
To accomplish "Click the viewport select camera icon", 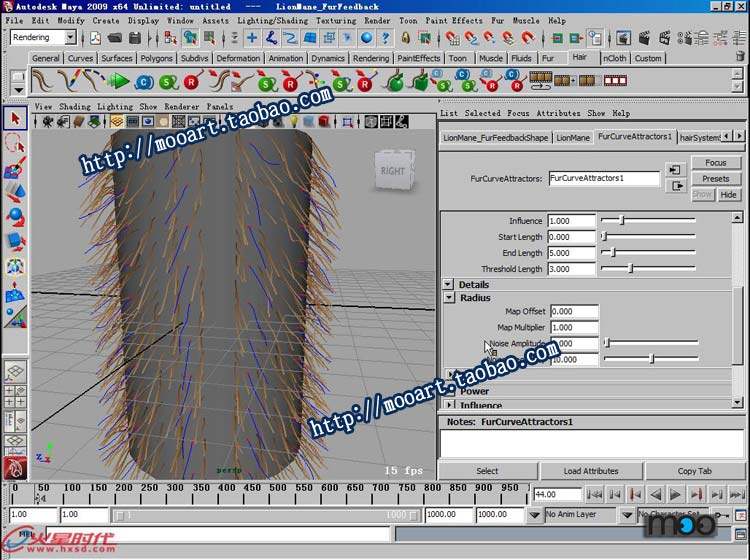I will point(48,122).
